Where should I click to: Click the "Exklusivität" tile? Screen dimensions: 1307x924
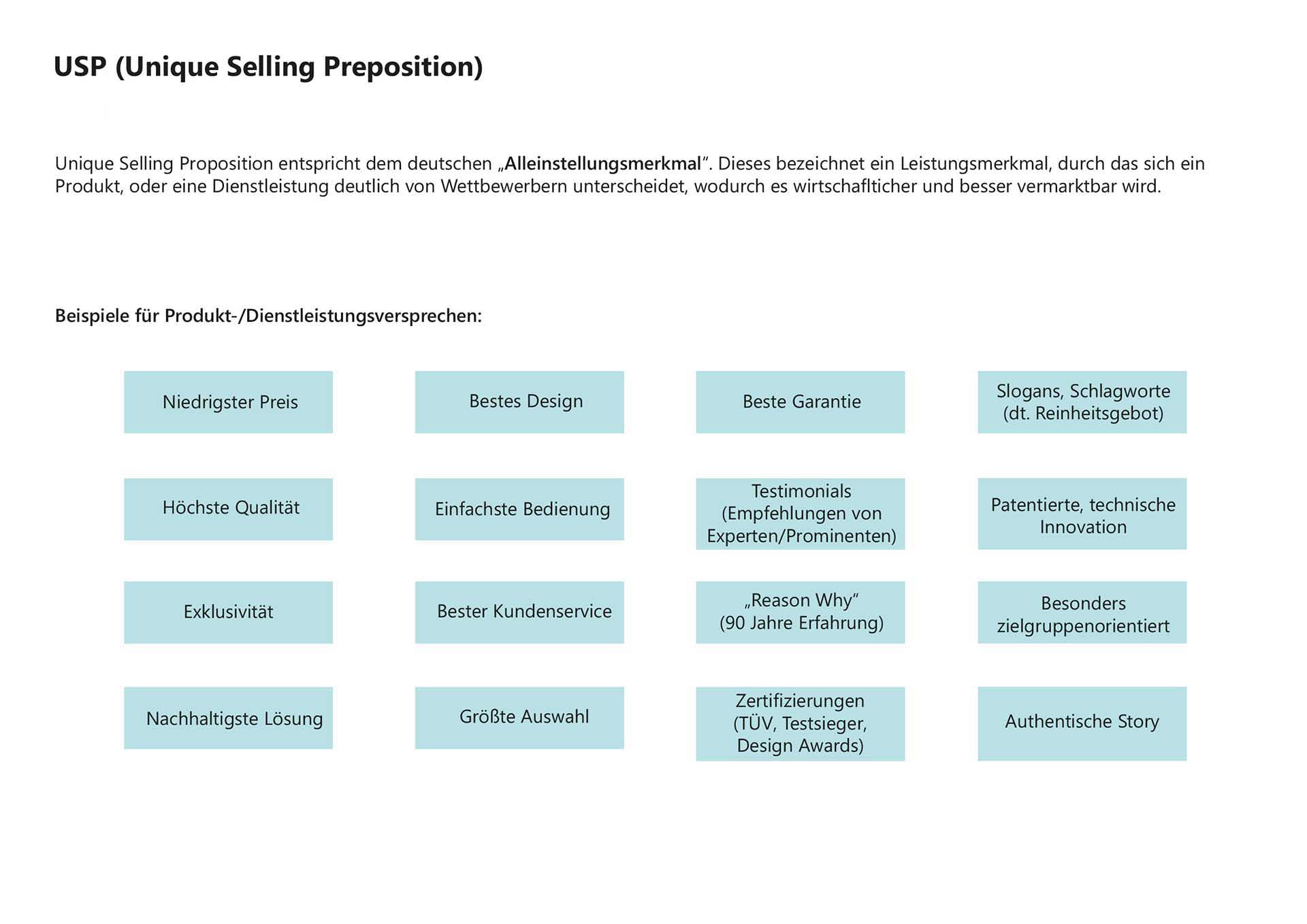tap(228, 612)
